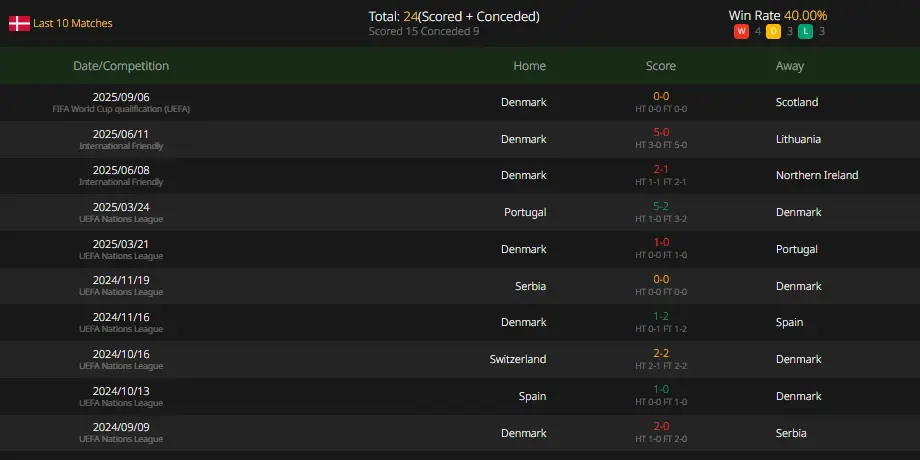Open the 5-0 Denmark vs Lithuania score
This screenshot has width=920, height=460.
click(x=661, y=133)
